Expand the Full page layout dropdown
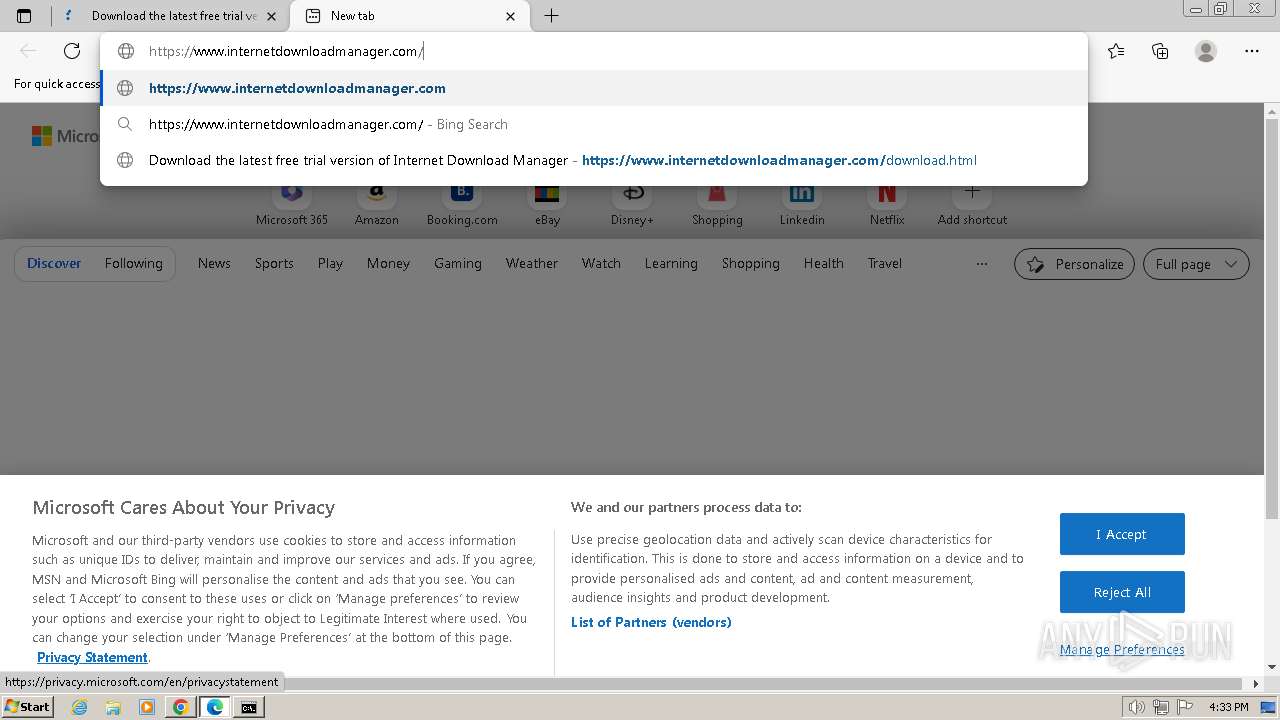This screenshot has height=720, width=1280. (1196, 264)
